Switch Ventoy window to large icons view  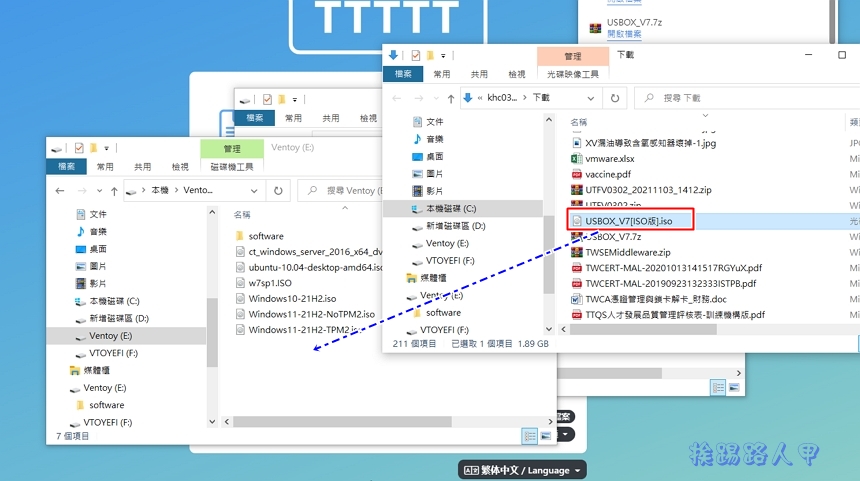click(x=546, y=436)
